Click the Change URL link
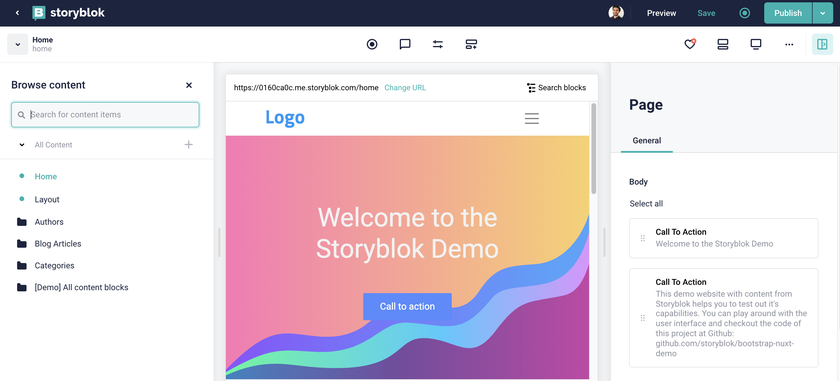This screenshot has height=381, width=840. 405,87
